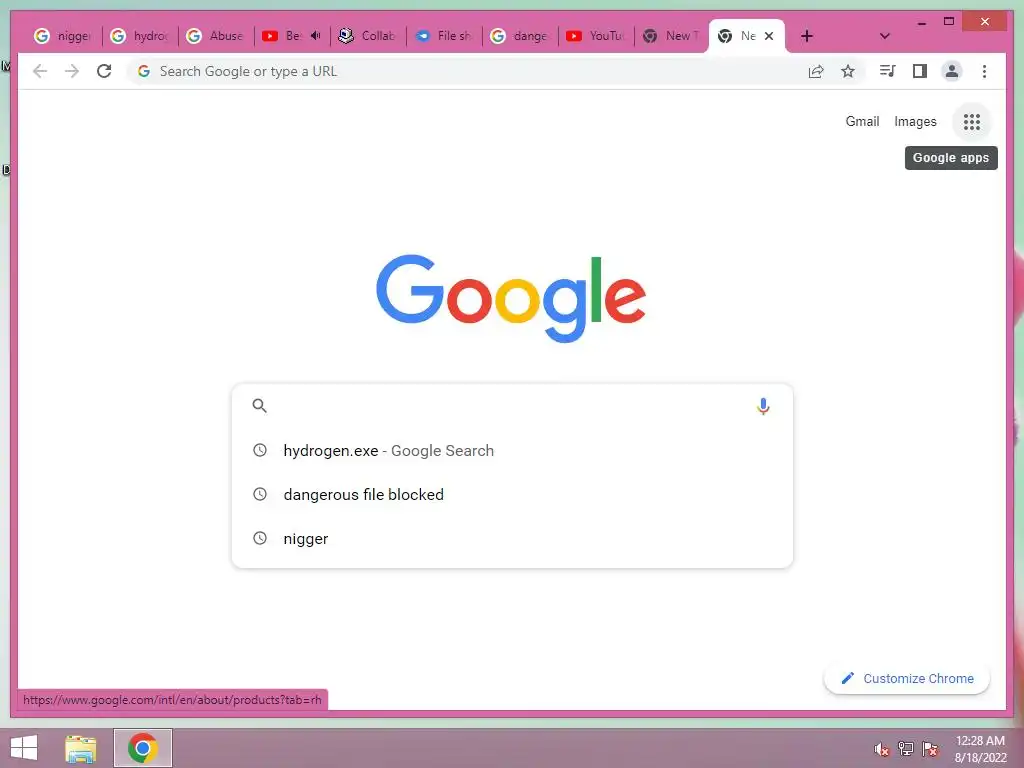Click the clock icon beside hydrogen.exe suggestion
Viewport: 1024px width, 768px height.
point(260,450)
